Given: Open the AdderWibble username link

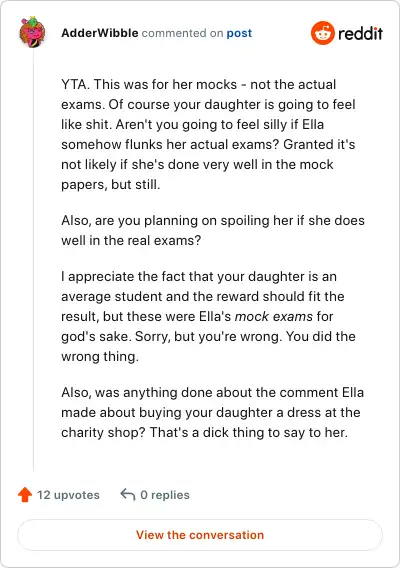Looking at the screenshot, I should pyautogui.click(x=100, y=33).
